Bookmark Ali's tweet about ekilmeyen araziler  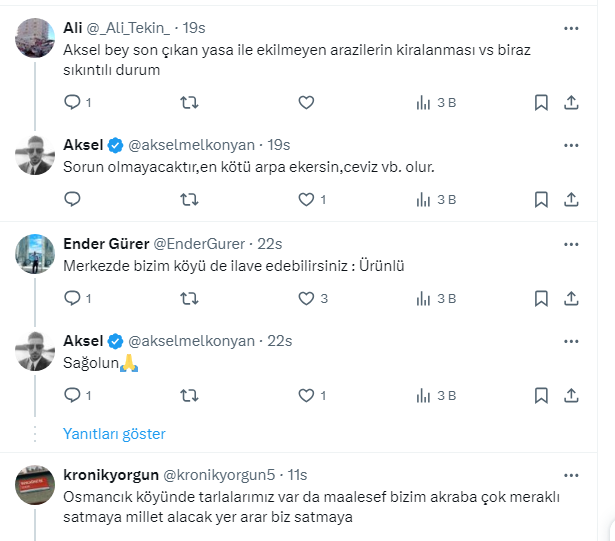(541, 102)
